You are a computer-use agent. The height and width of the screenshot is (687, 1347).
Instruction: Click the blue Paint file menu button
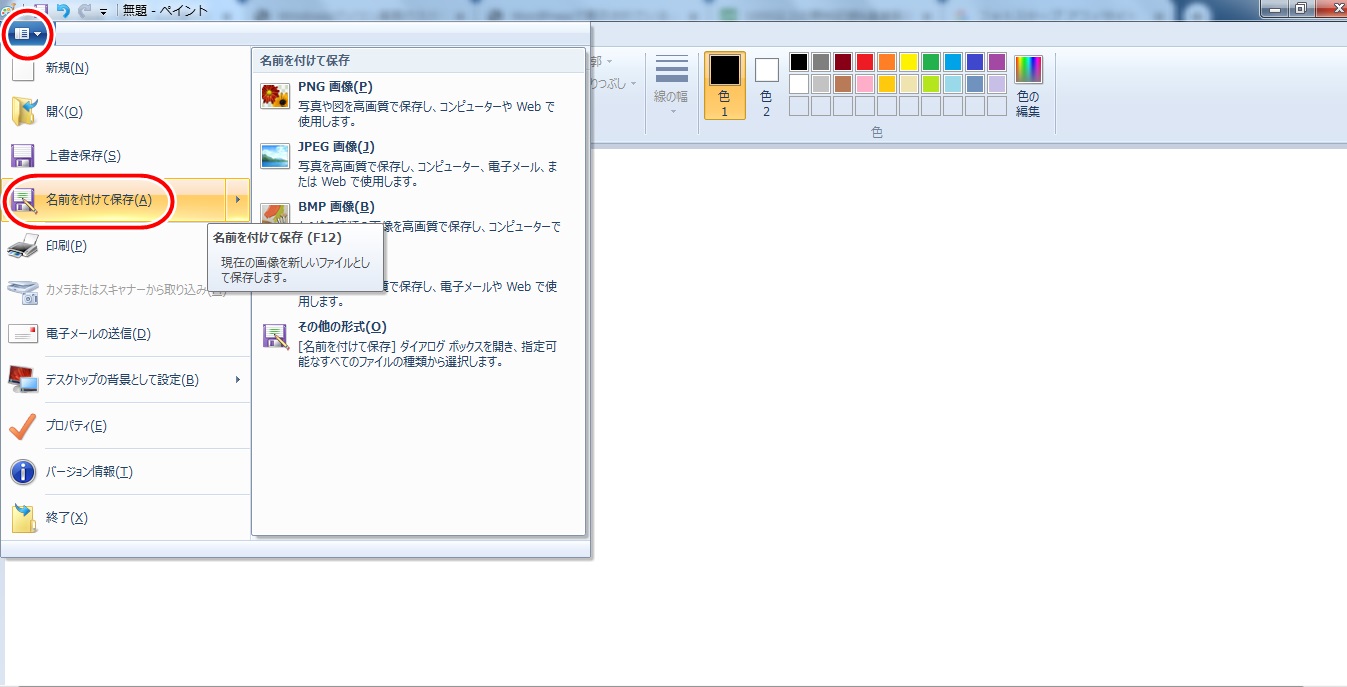[27, 33]
